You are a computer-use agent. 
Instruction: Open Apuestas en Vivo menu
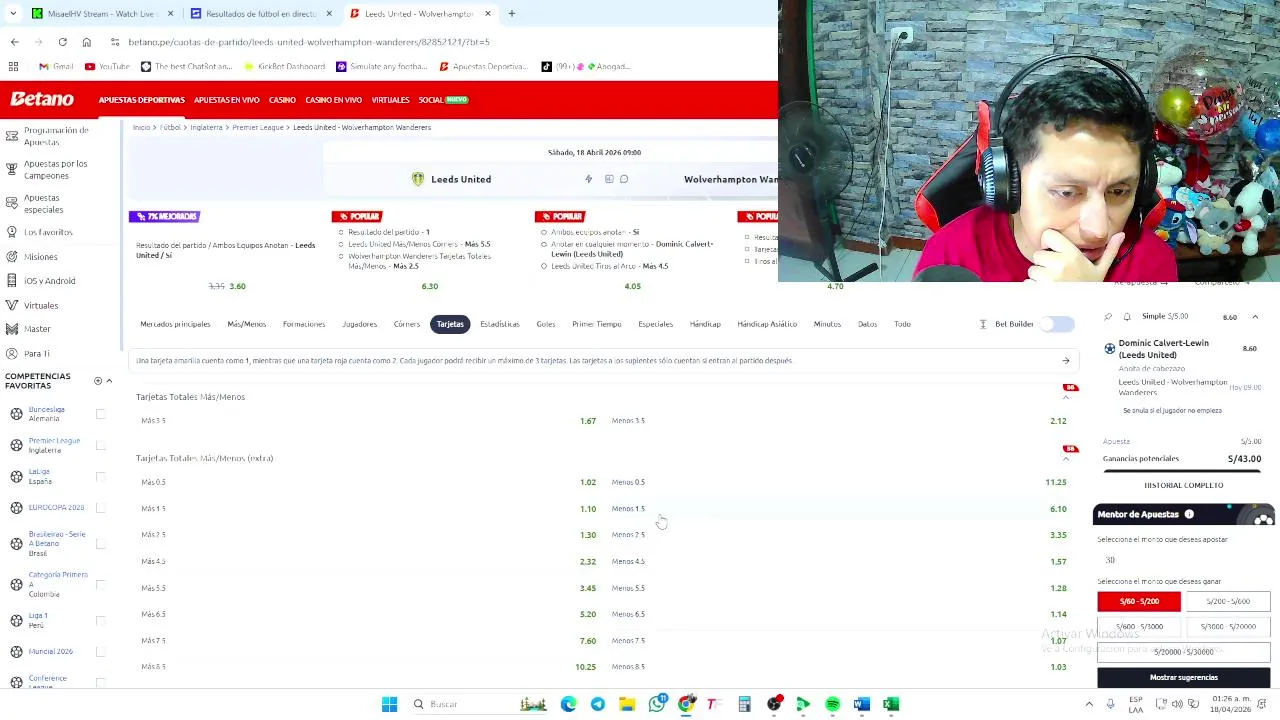(x=226, y=100)
